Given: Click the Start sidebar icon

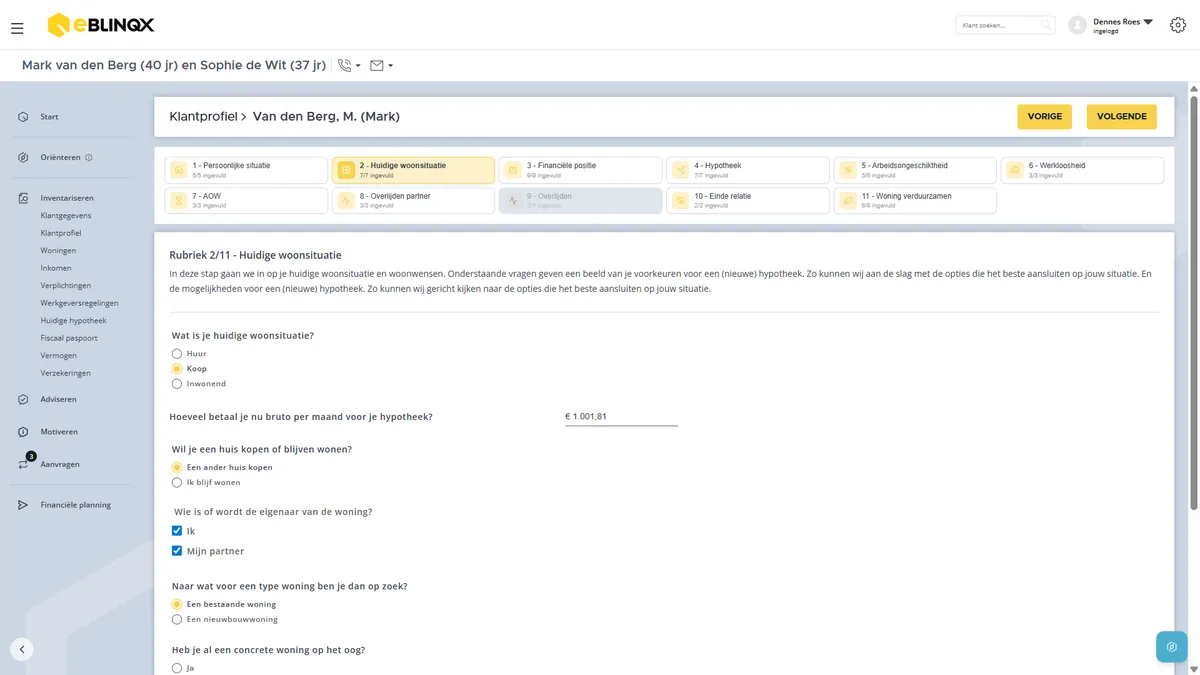Looking at the screenshot, I should 23,117.
